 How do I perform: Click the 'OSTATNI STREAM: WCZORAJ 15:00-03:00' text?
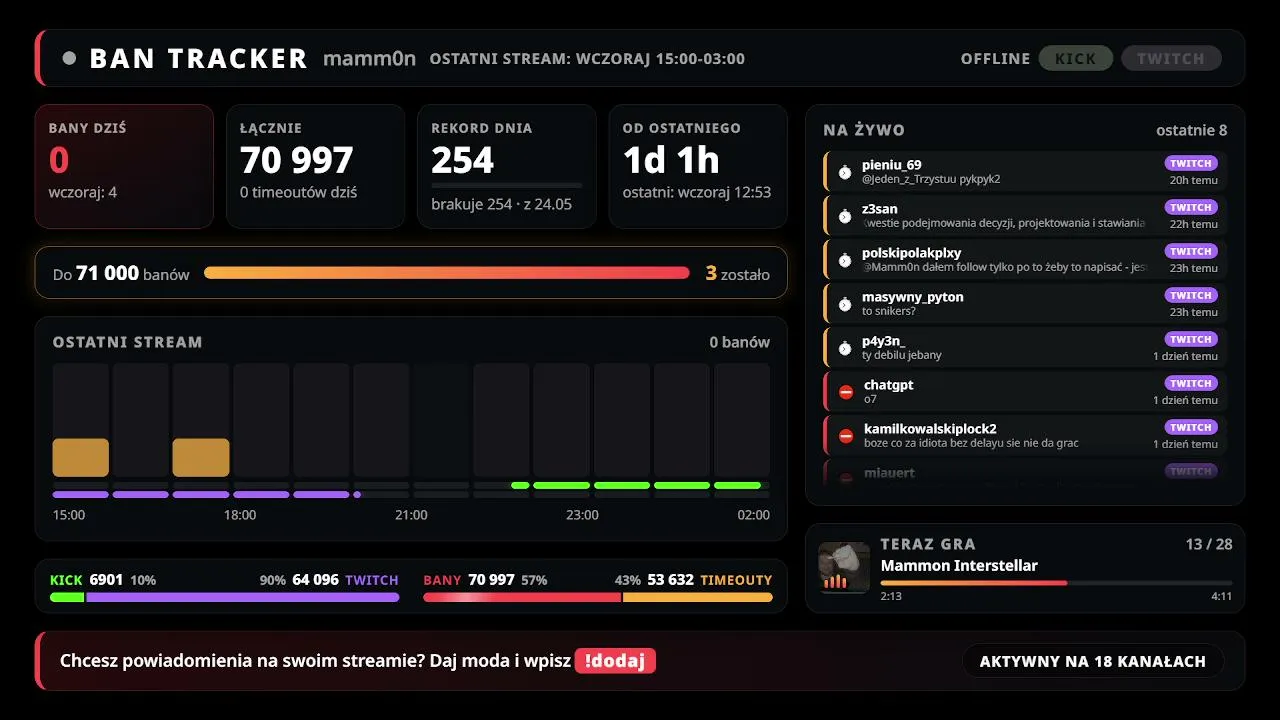click(587, 58)
